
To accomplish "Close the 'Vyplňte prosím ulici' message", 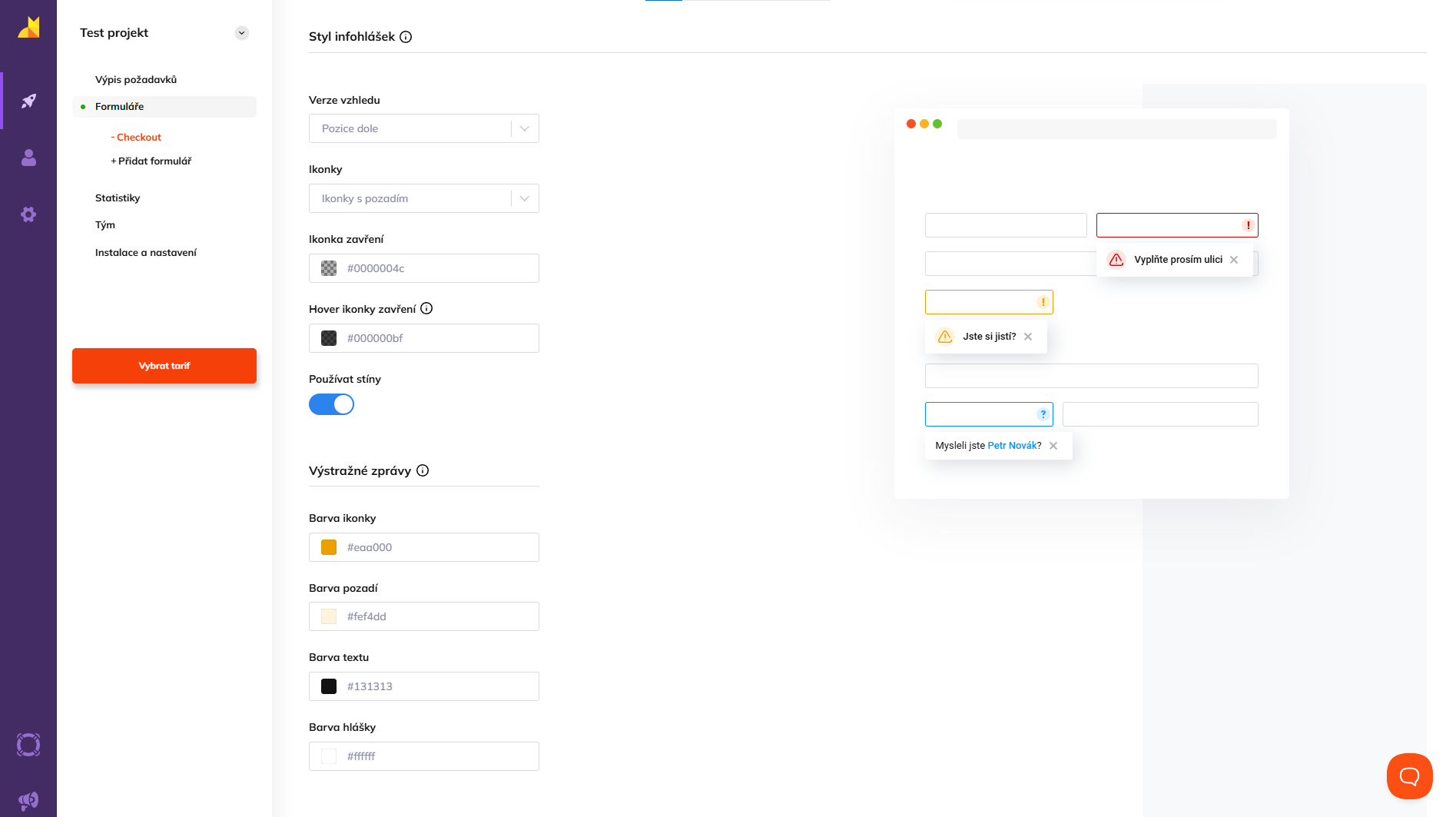I will (x=1234, y=260).
